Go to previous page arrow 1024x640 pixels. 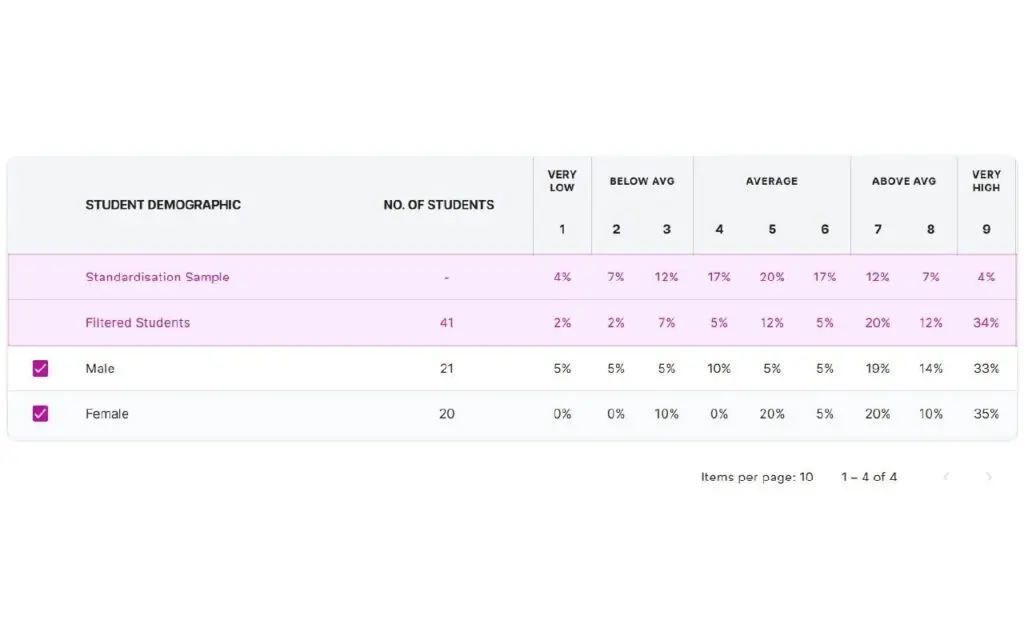coord(946,477)
